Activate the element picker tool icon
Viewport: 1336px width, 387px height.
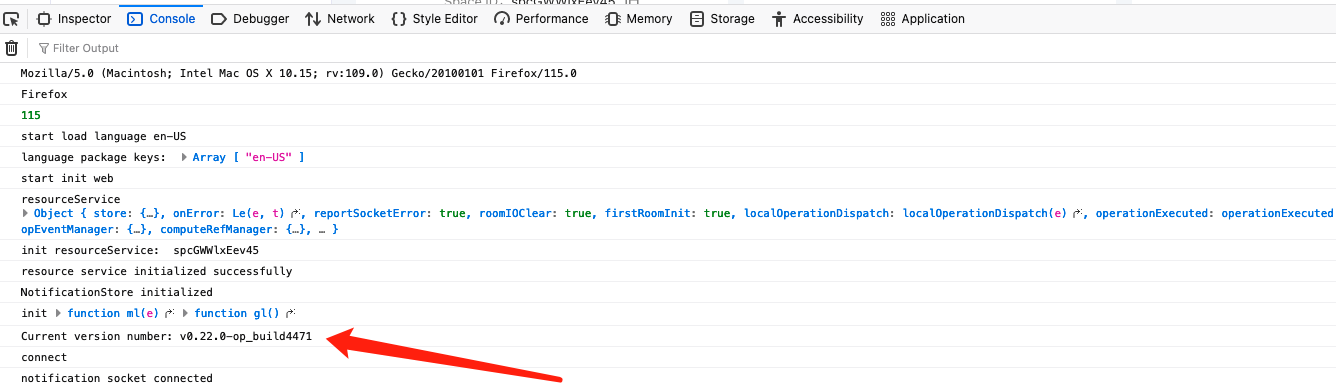tap(11, 19)
